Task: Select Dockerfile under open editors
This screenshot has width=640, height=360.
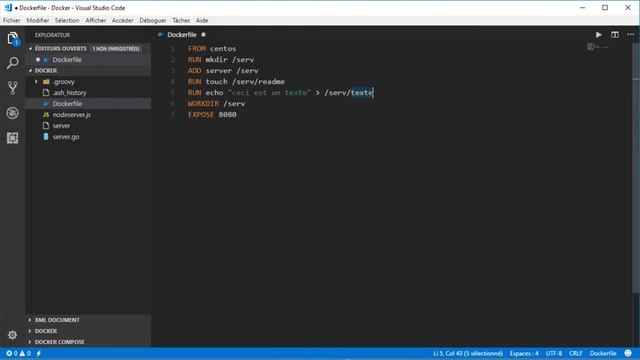Action: 67,60
